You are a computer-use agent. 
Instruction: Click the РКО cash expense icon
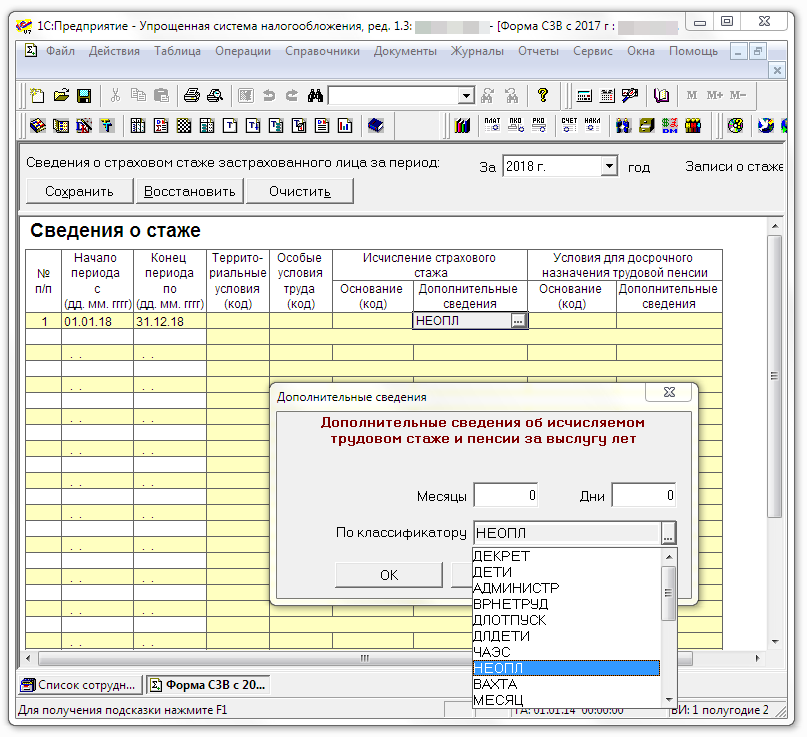click(539, 125)
